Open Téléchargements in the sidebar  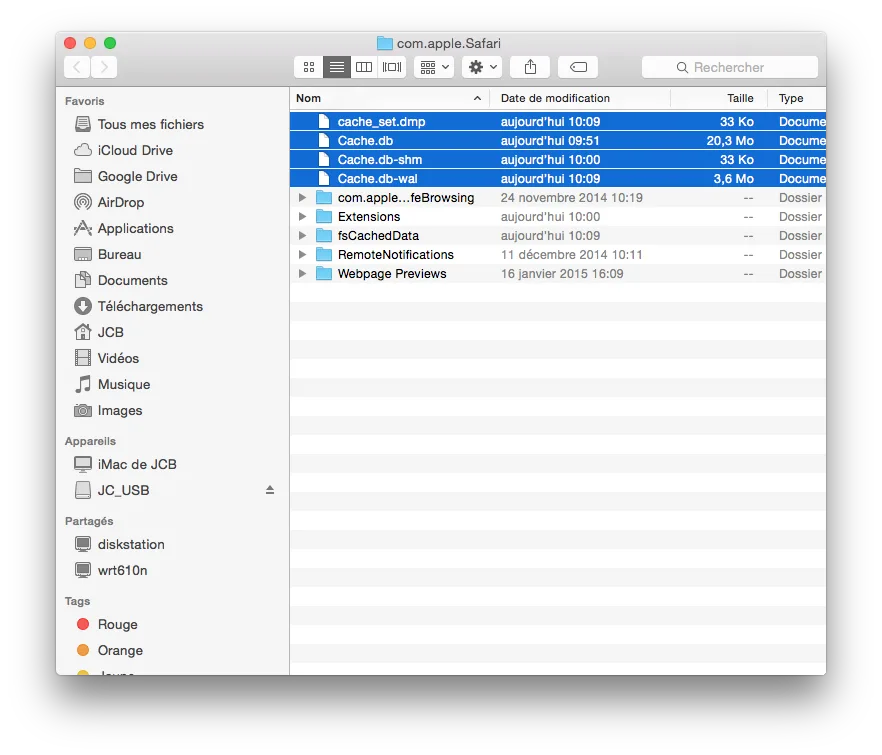(149, 306)
